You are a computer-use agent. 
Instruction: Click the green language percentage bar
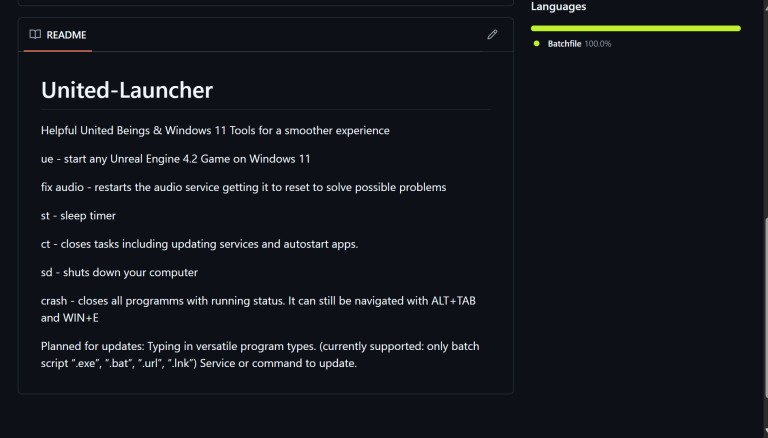(636, 28)
